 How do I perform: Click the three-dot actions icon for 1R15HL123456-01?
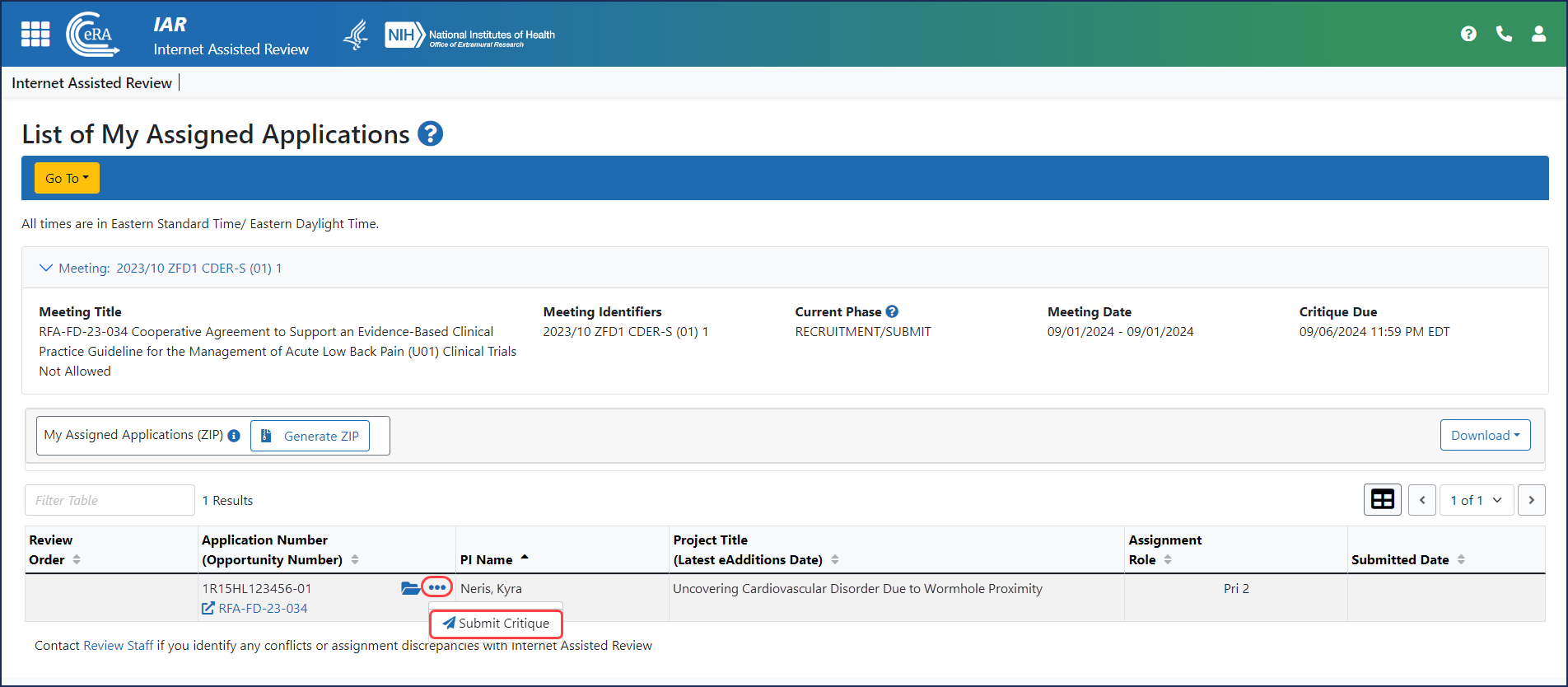(x=437, y=587)
